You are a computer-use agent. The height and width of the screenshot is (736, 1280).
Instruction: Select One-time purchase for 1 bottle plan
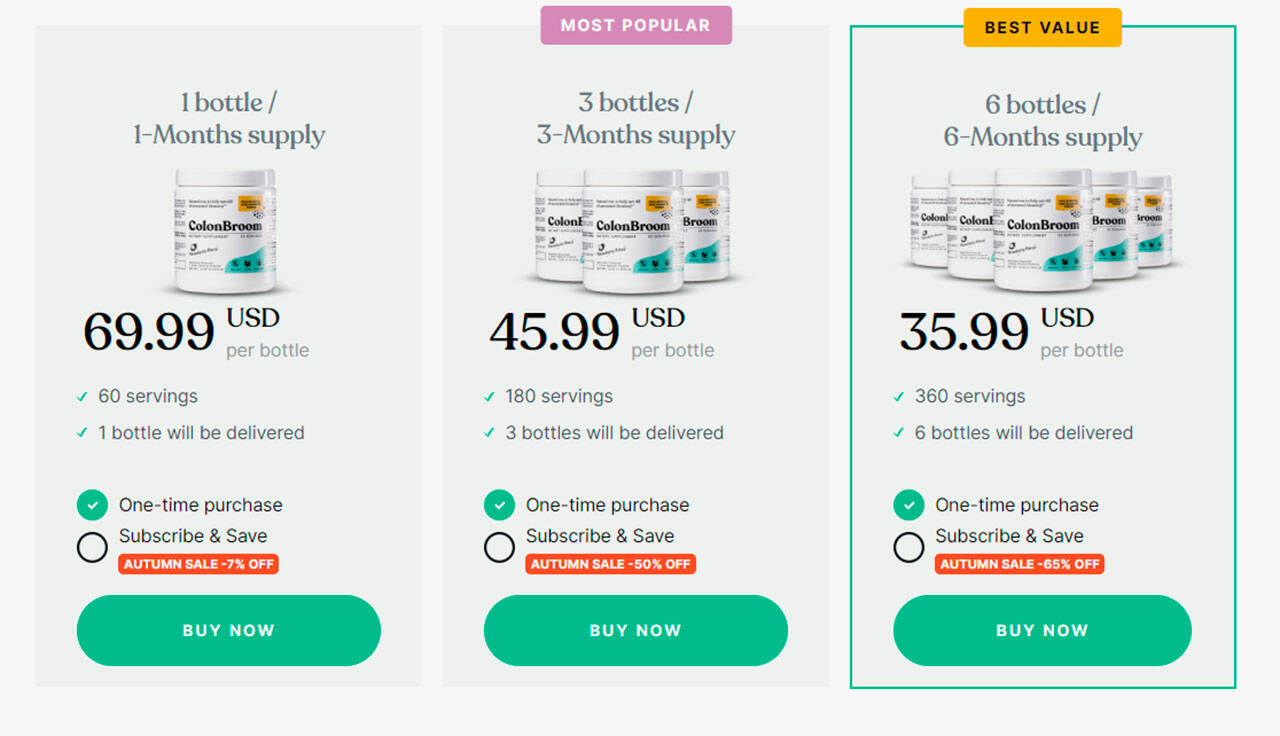pyautogui.click(x=92, y=505)
